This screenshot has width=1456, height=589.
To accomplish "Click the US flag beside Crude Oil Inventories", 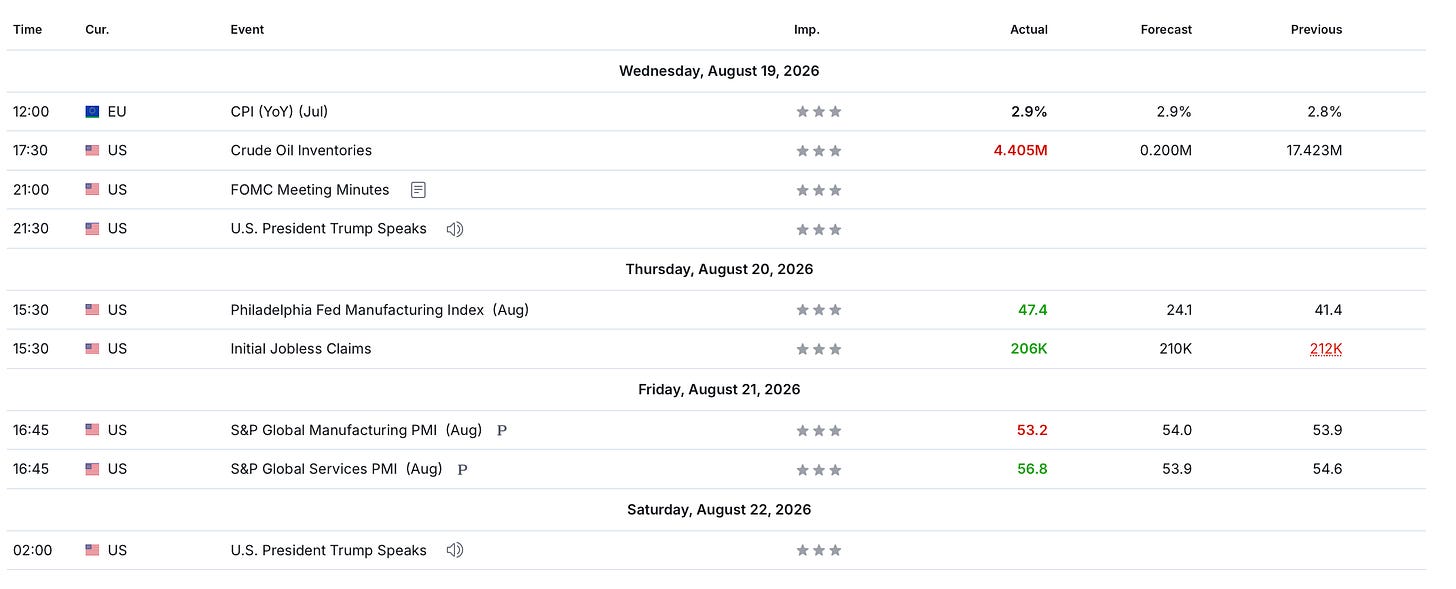I will [x=92, y=151].
